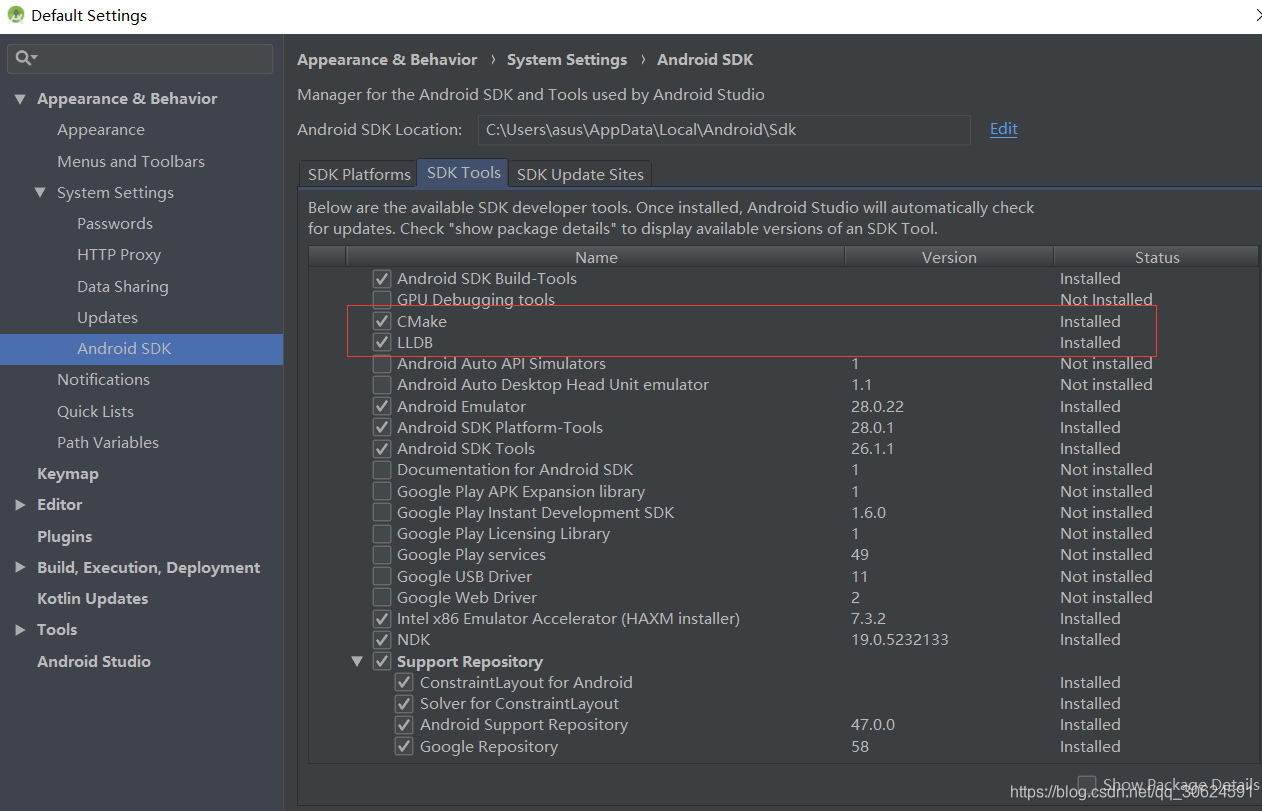Uncheck Android SDK Platform-Tools
The width and height of the screenshot is (1262, 811).
tap(382, 428)
